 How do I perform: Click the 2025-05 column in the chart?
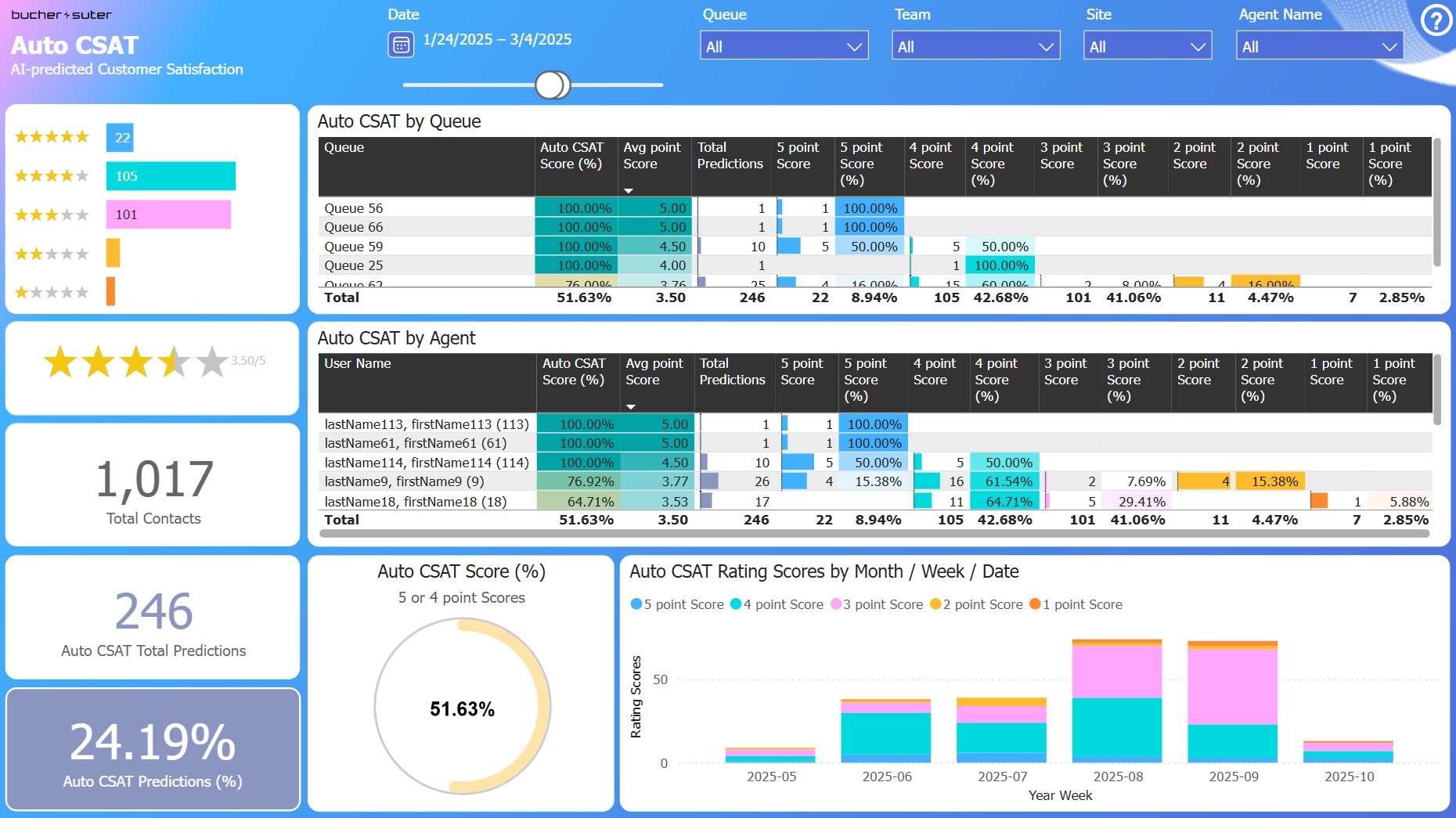[770, 755]
